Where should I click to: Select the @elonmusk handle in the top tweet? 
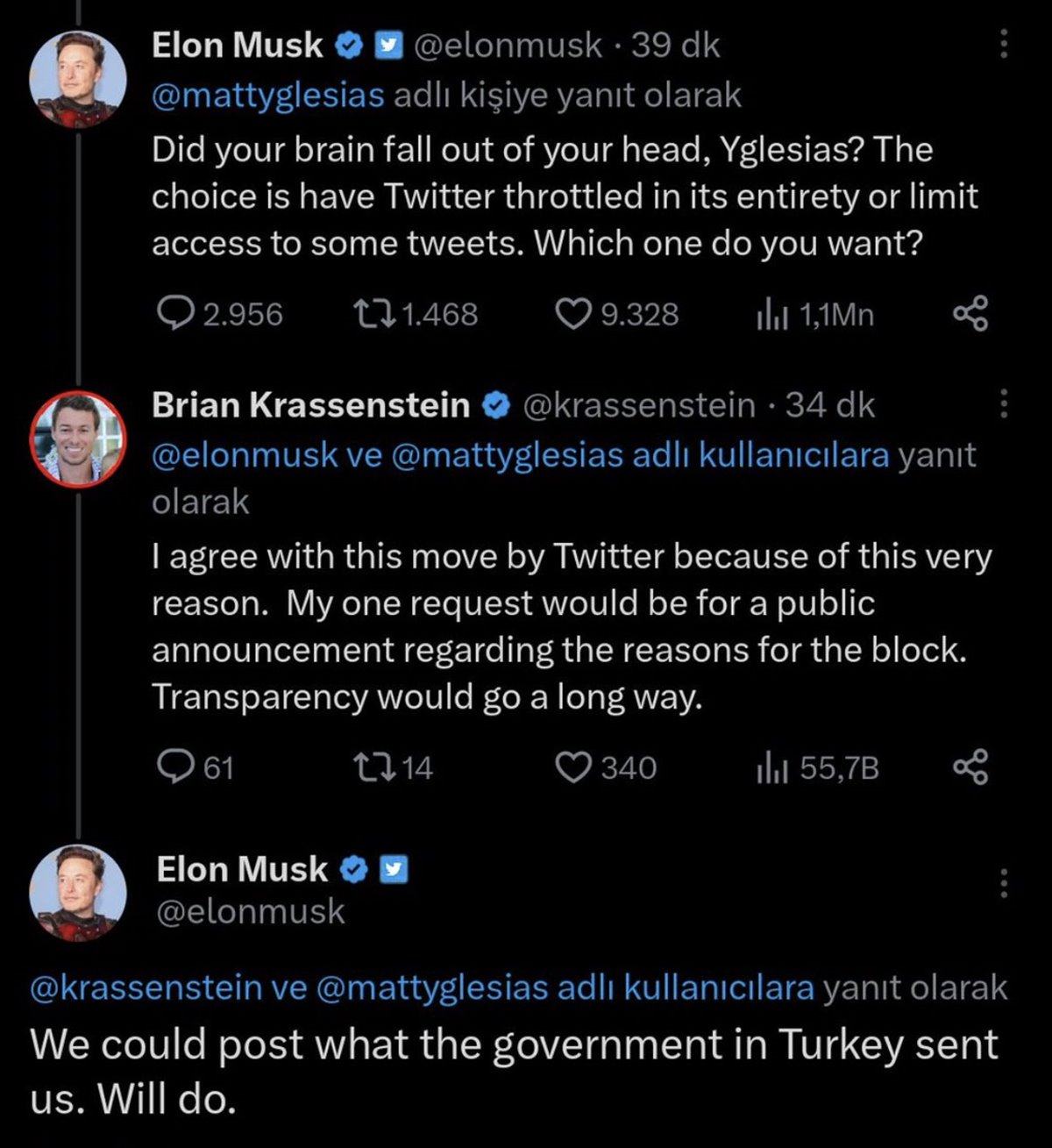pyautogui.click(x=509, y=45)
